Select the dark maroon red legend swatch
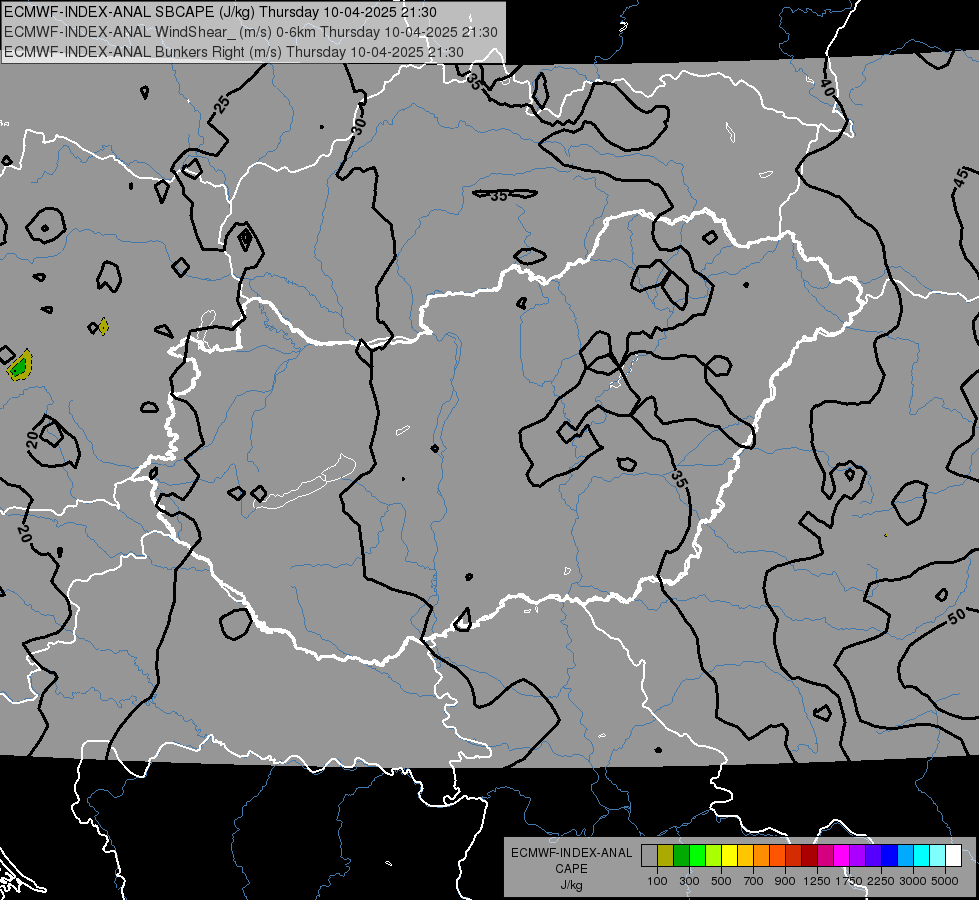The width and height of the screenshot is (979, 900). pos(810,856)
